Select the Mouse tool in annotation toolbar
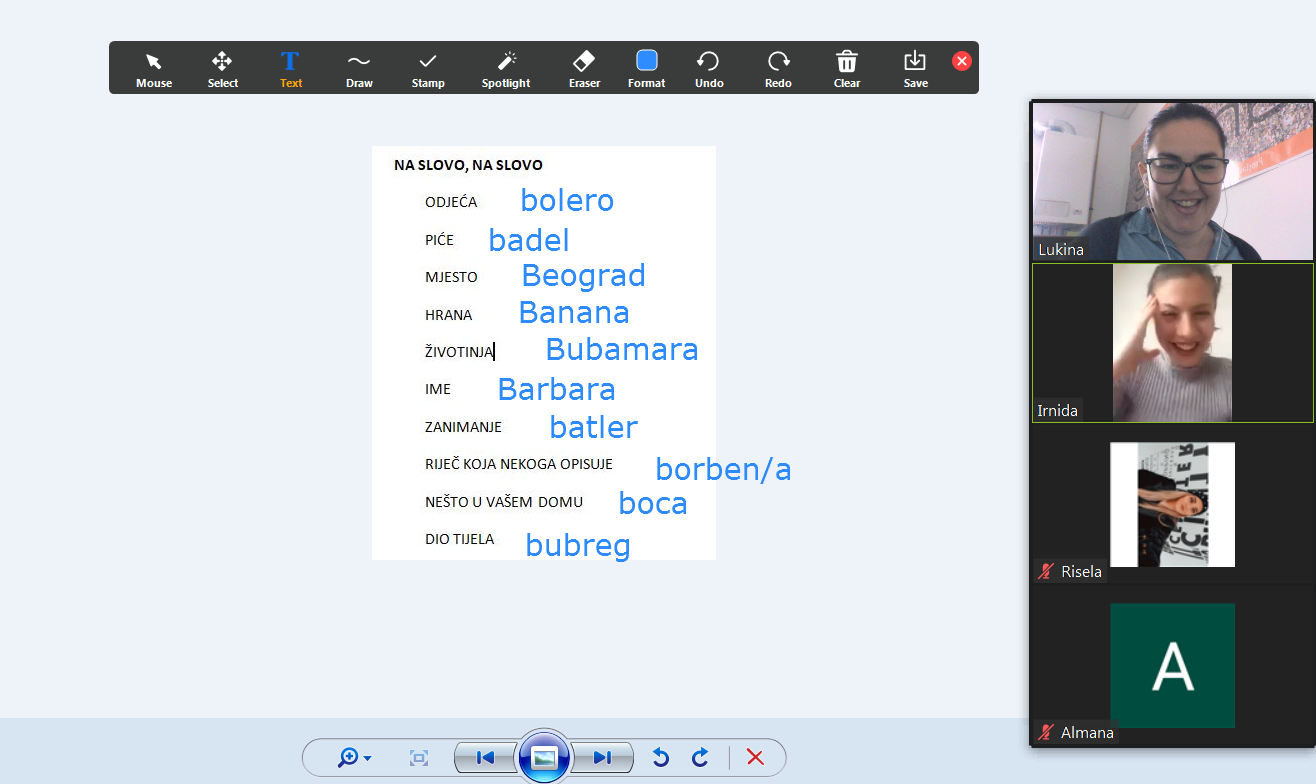Image resolution: width=1316 pixels, height=784 pixels. click(154, 69)
